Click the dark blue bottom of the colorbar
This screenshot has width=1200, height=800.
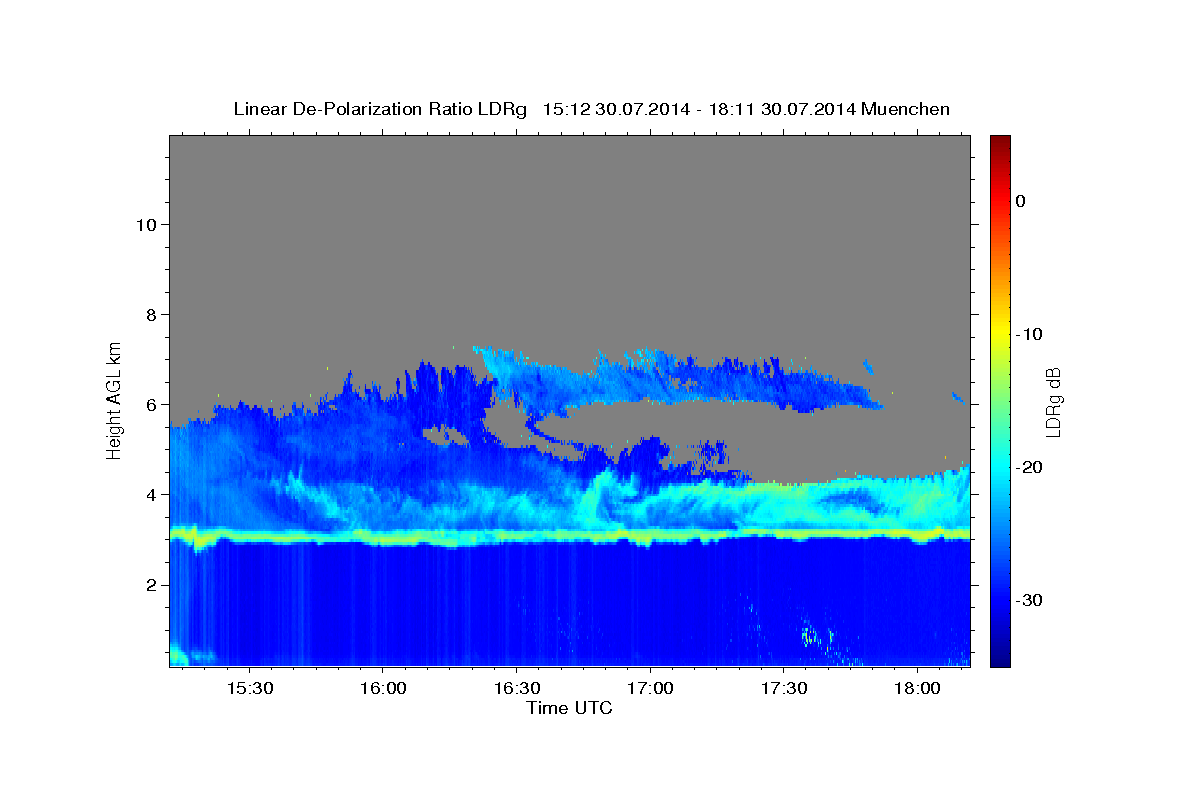pos(1000,655)
